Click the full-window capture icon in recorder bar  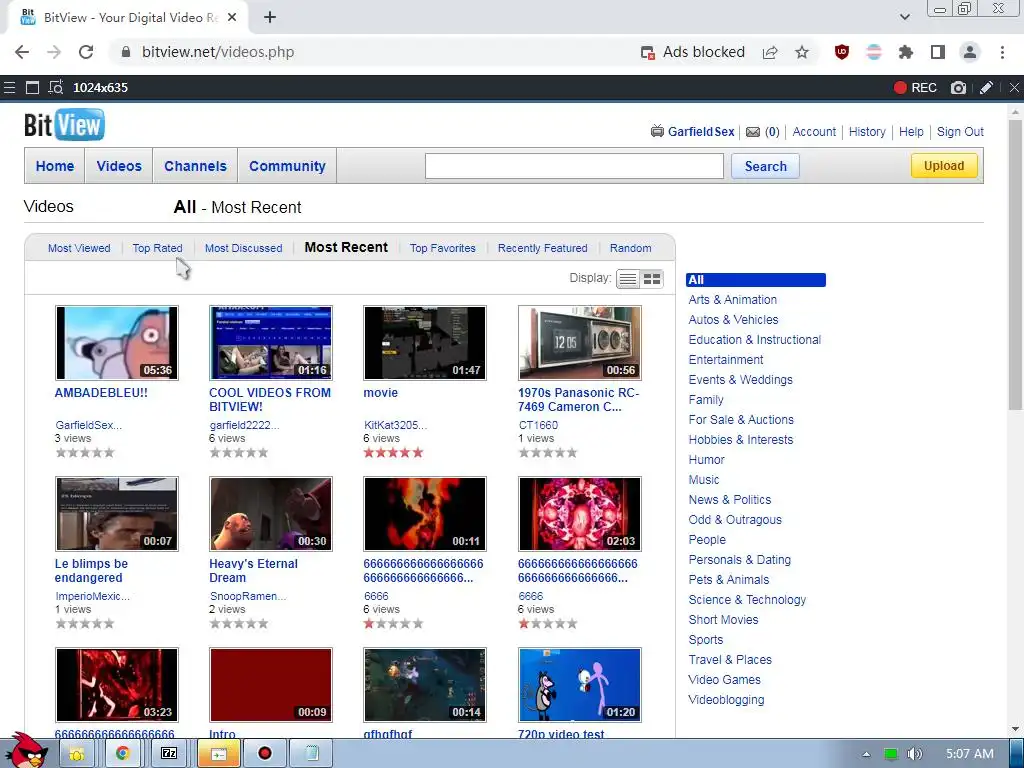pos(32,88)
